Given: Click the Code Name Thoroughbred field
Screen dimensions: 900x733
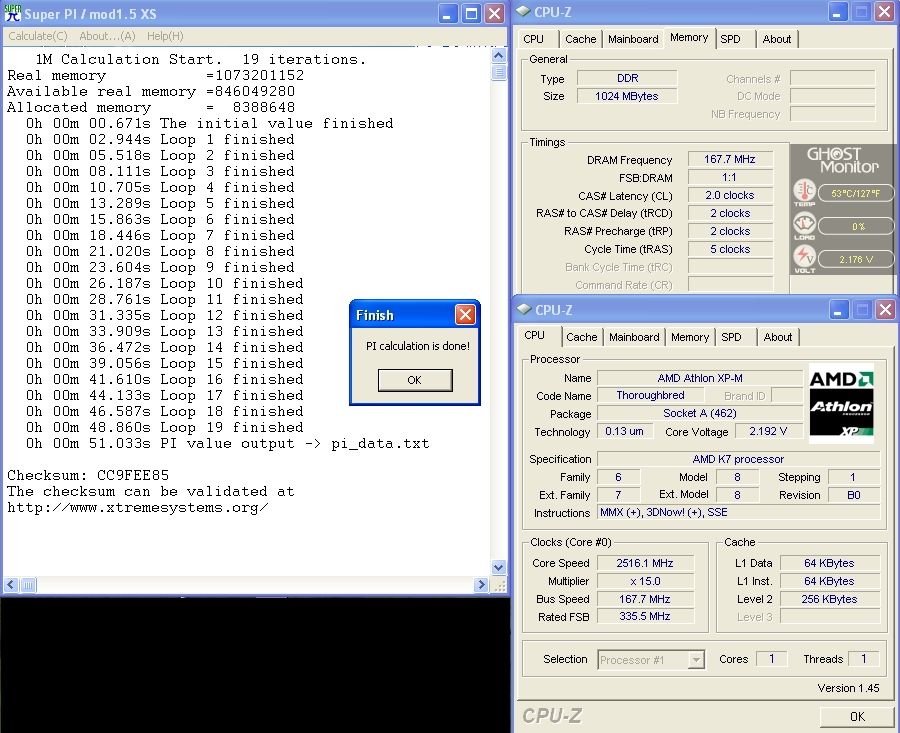Looking at the screenshot, I should (x=650, y=395).
